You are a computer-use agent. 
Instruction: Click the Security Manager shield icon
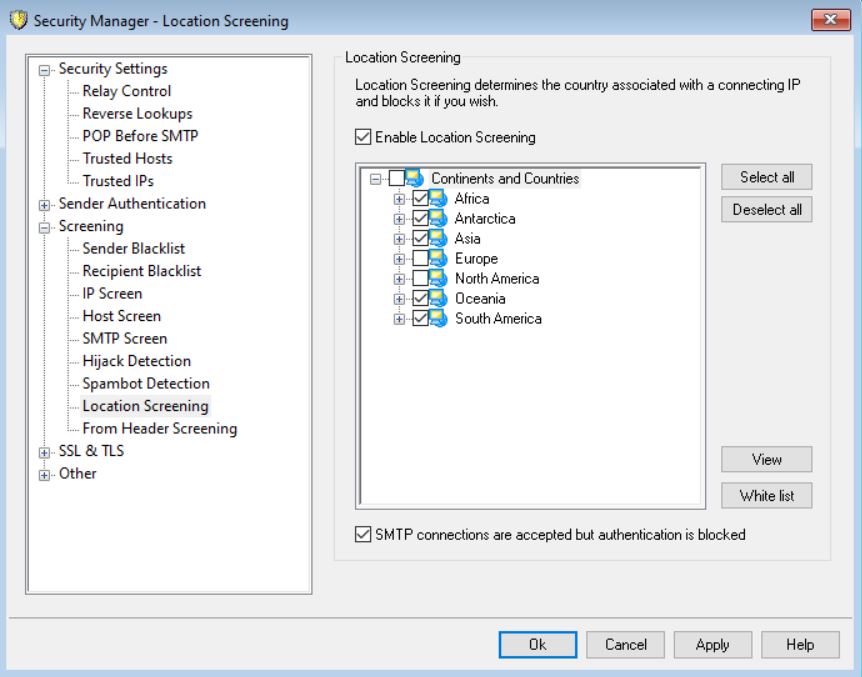tap(19, 20)
